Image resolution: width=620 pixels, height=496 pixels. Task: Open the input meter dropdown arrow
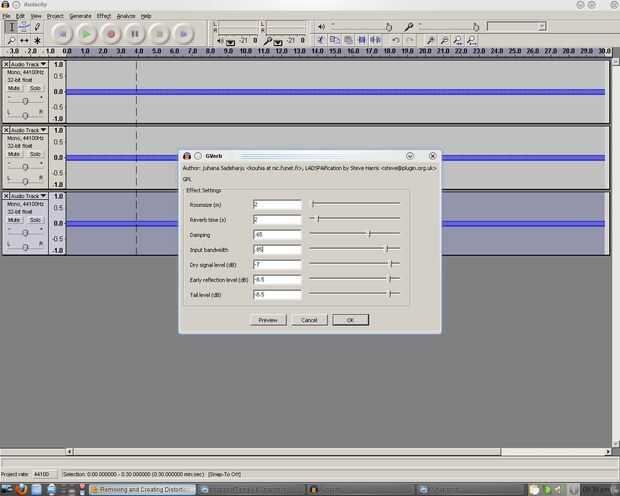[278, 42]
